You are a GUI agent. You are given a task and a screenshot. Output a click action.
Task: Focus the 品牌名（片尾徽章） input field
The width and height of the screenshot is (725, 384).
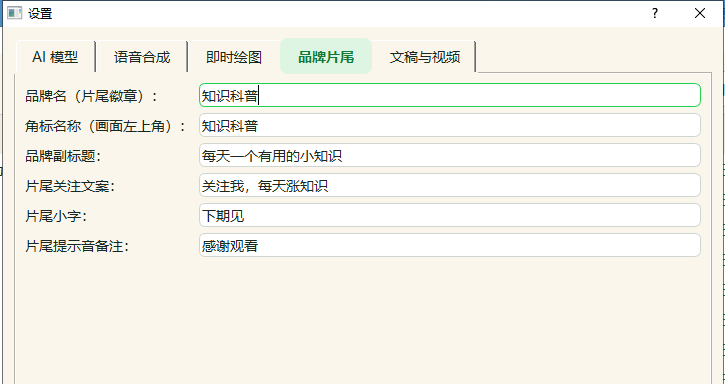pos(450,95)
